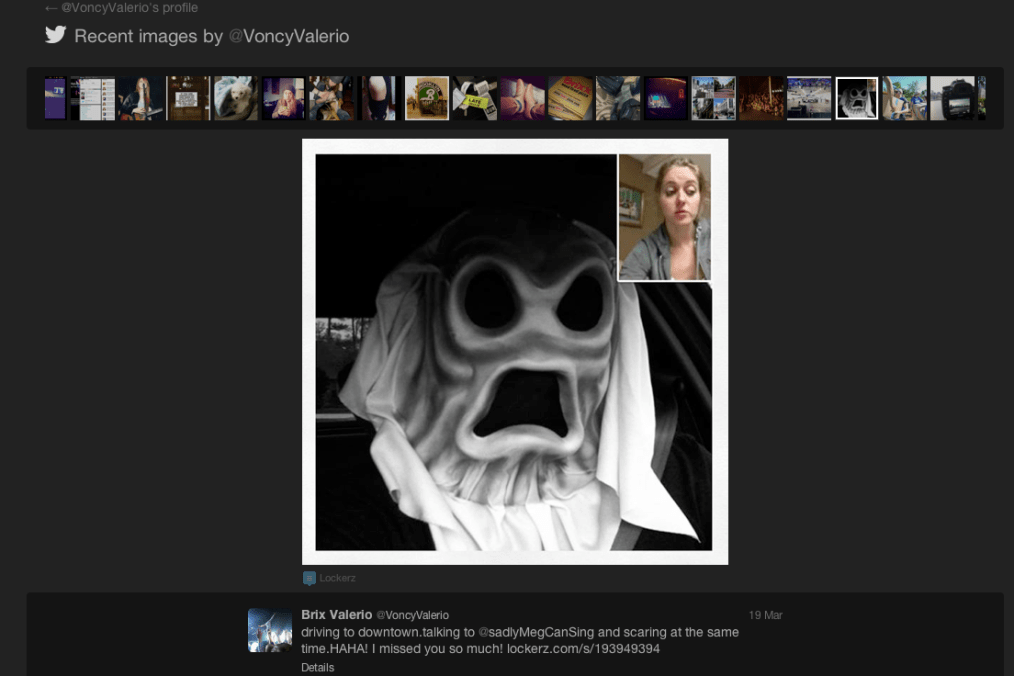The width and height of the screenshot is (1014, 676).
Task: Click the Lockerz label under the photo
Action: point(337,578)
